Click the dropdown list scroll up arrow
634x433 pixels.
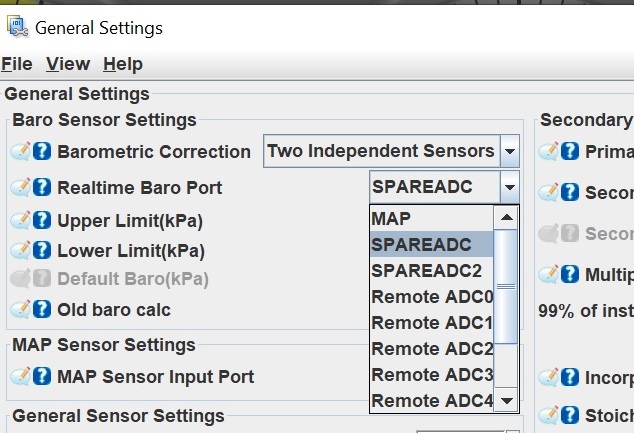(x=506, y=218)
